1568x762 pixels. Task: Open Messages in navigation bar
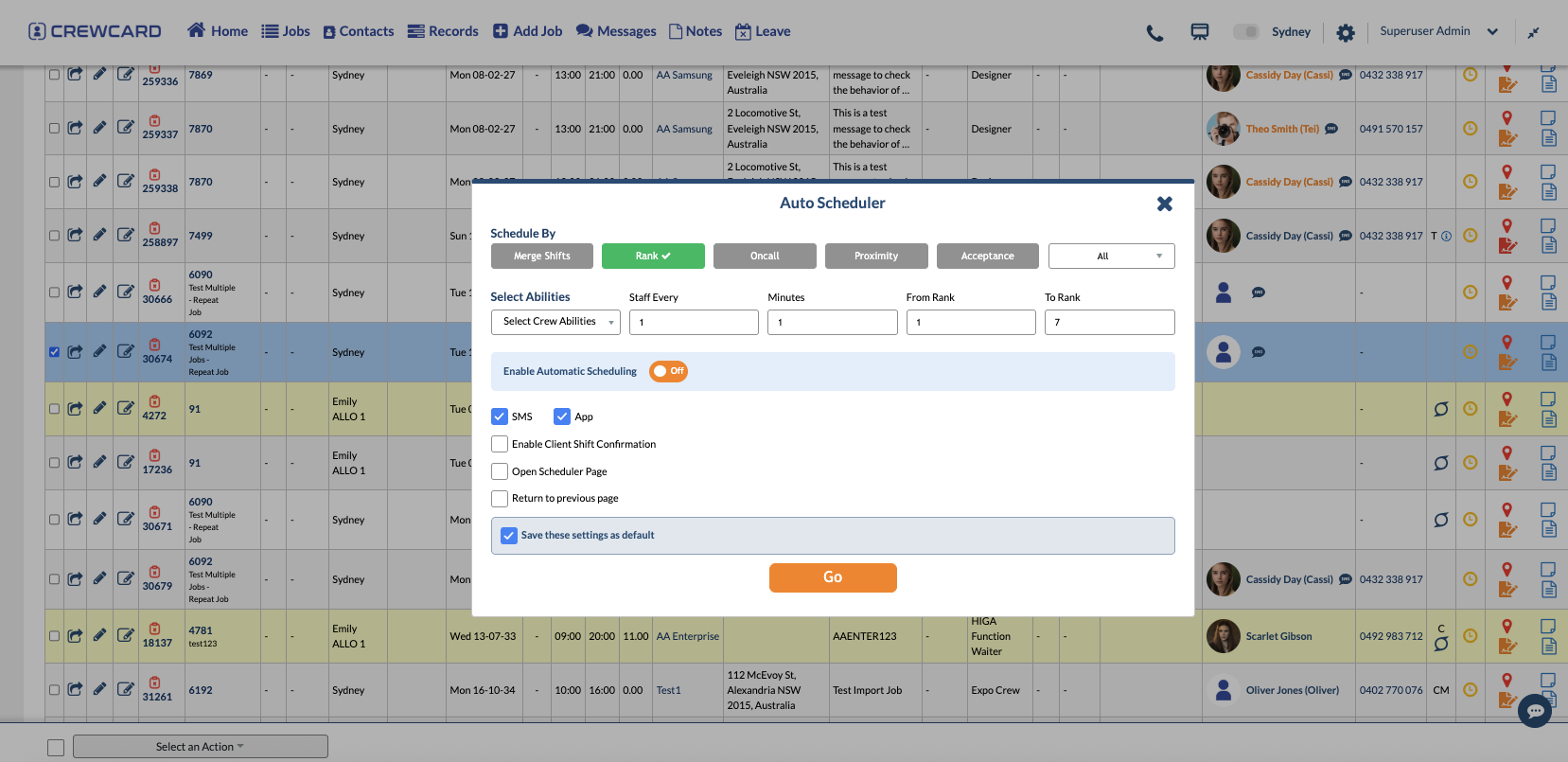pyautogui.click(x=616, y=31)
